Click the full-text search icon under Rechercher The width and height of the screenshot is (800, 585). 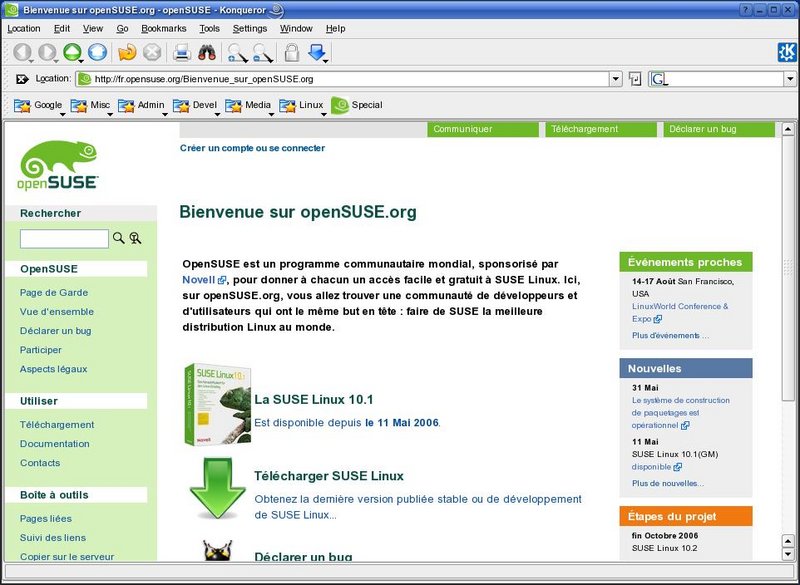pos(135,238)
